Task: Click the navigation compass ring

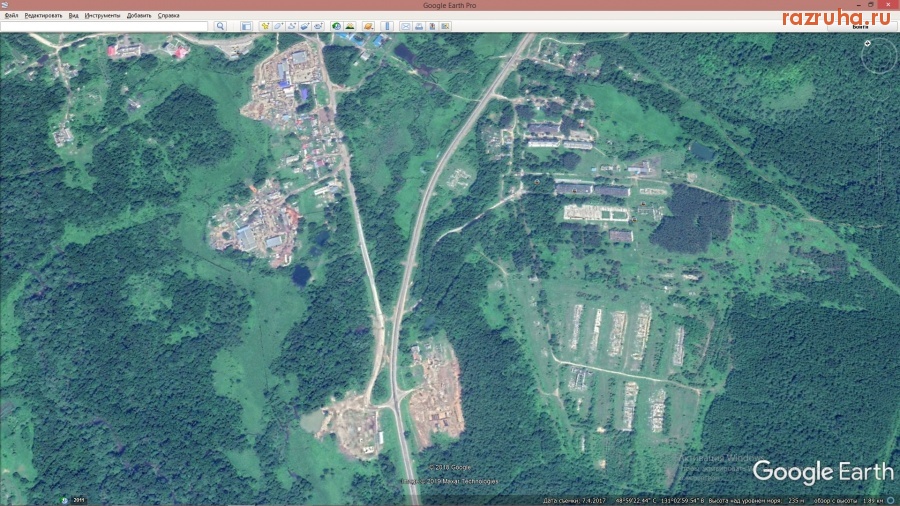Action: [x=879, y=57]
